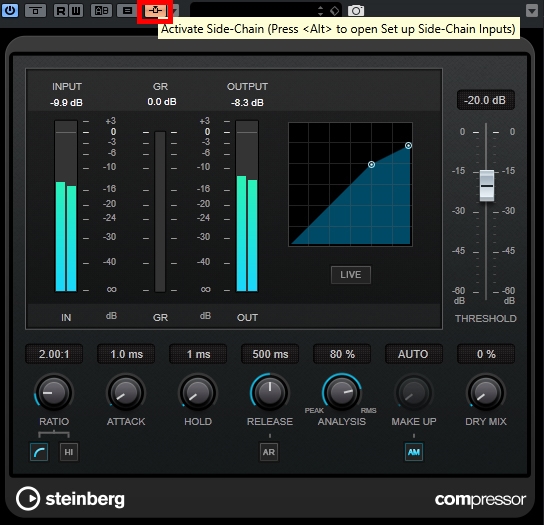The height and width of the screenshot is (525, 544).
Task: Click the THRESHOLD label
Action: [486, 319]
